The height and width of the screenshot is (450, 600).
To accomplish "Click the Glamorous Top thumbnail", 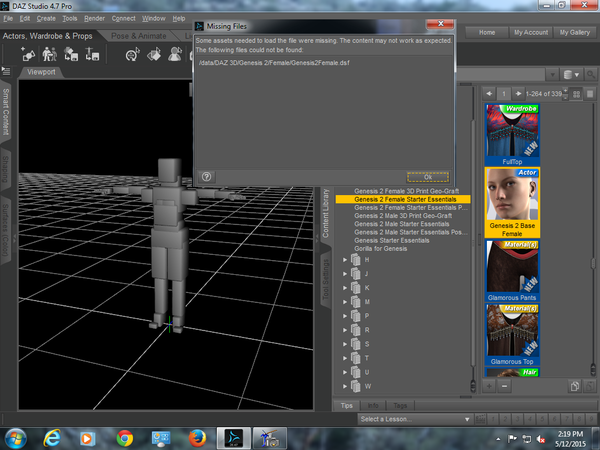I will [x=512, y=334].
